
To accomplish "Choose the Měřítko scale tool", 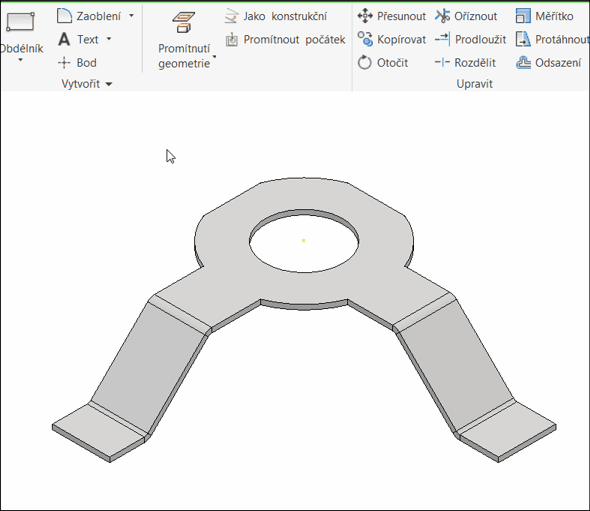I will point(544,16).
